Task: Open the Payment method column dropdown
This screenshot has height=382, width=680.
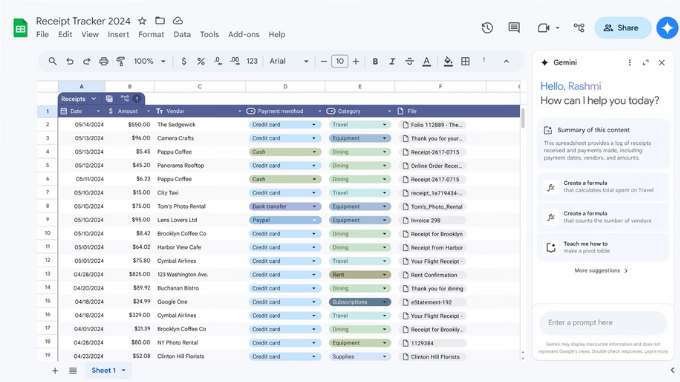Action: click(320, 111)
